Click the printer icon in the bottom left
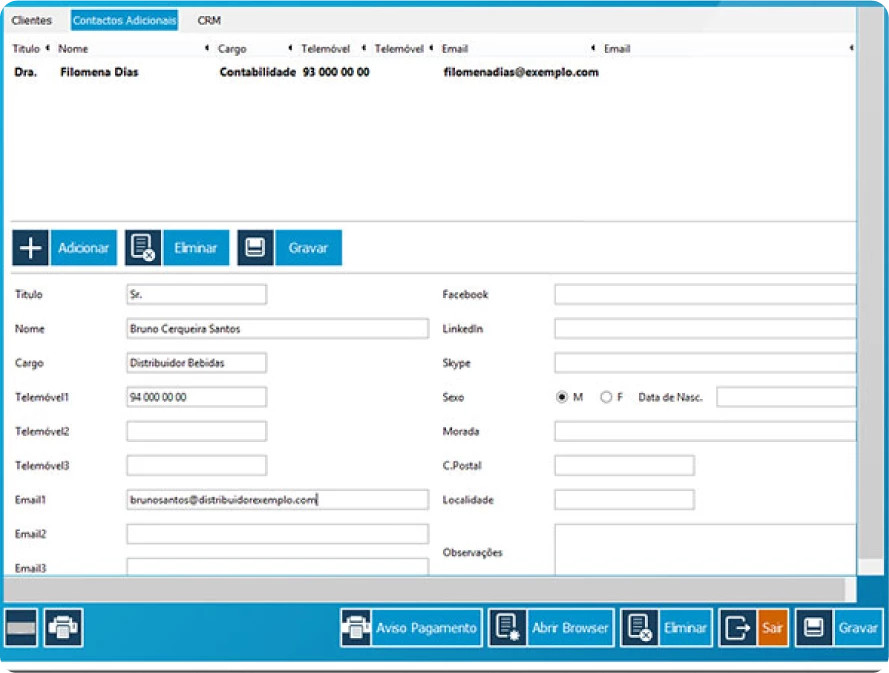Image resolution: width=889 pixels, height=673 pixels. coord(64,628)
